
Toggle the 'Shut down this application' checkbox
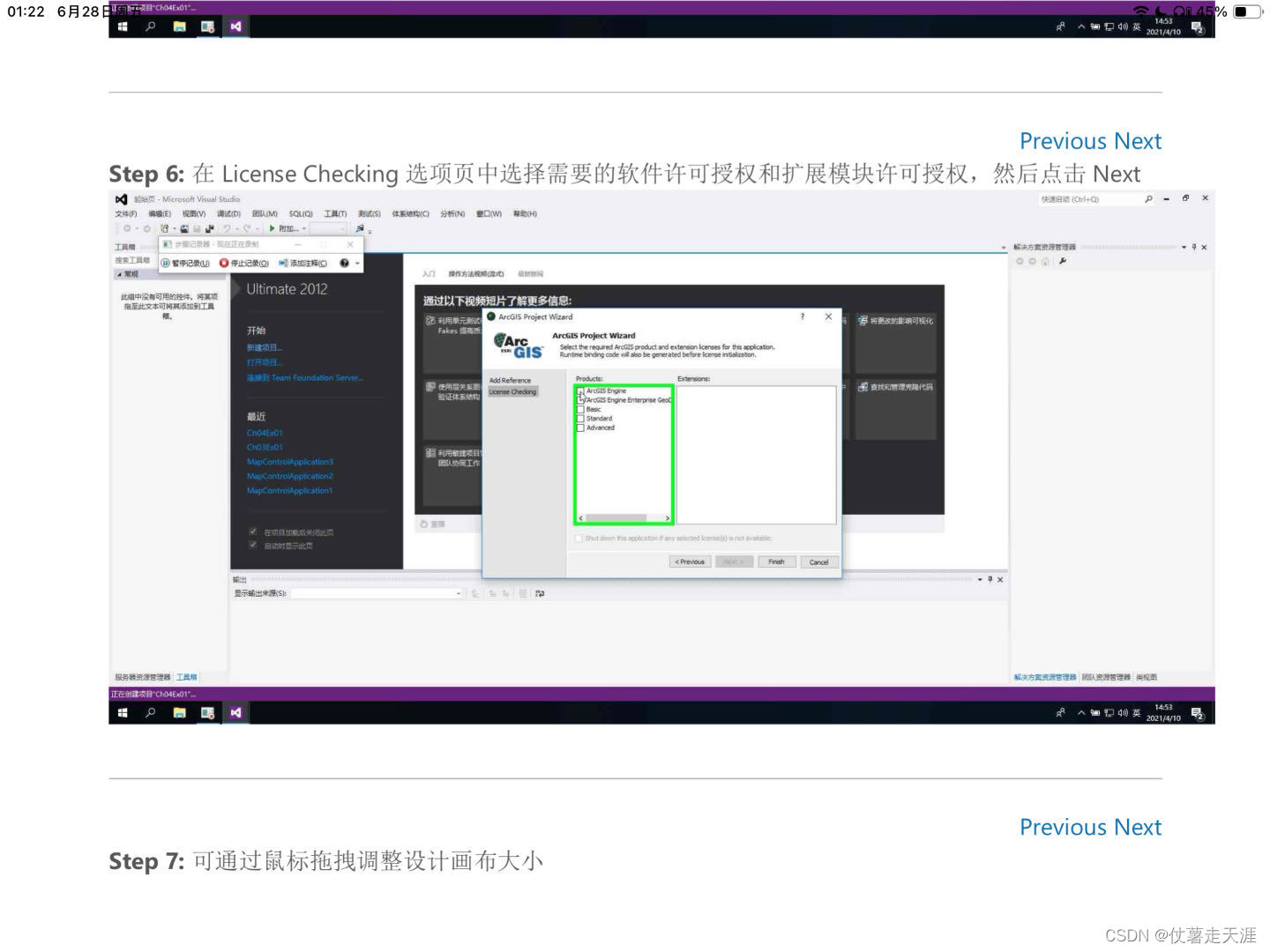pyautogui.click(x=579, y=538)
